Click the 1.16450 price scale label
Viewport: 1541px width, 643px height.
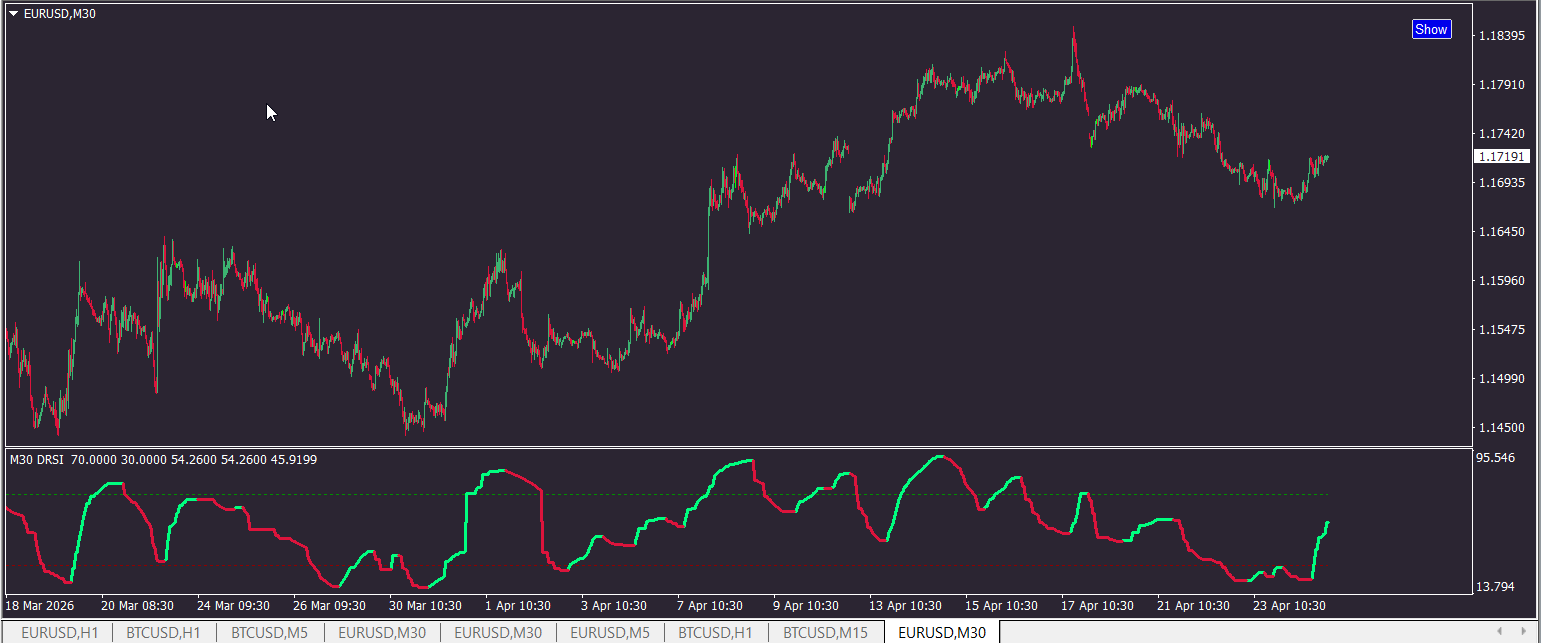[1501, 232]
